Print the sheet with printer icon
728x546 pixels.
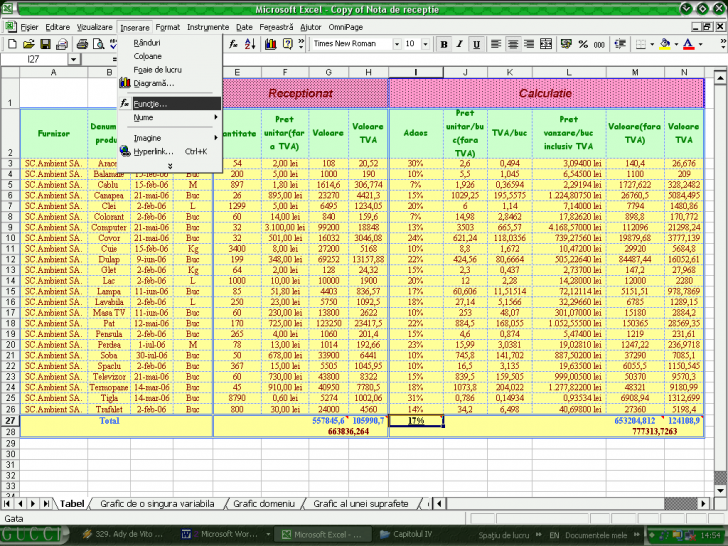[82, 44]
